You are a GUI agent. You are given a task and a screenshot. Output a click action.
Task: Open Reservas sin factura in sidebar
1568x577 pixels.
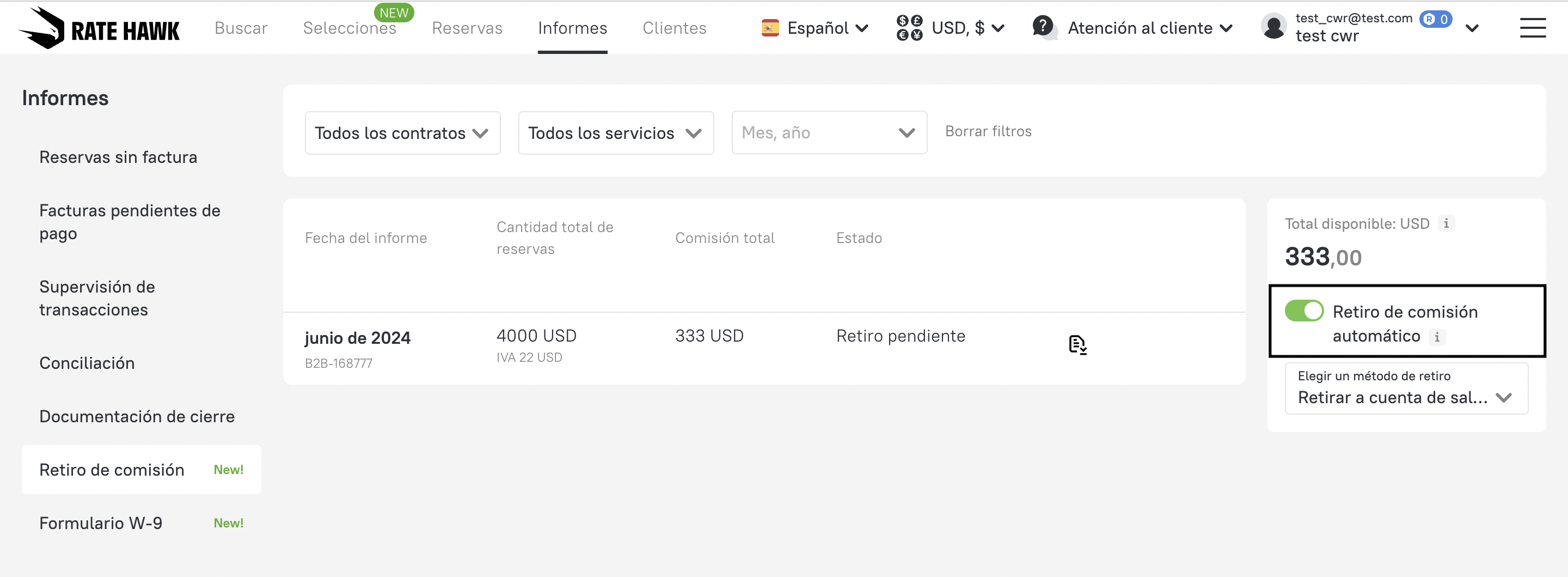118,157
